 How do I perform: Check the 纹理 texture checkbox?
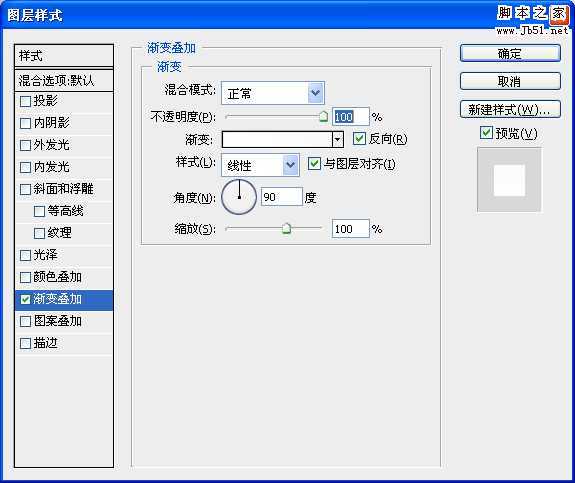pyautogui.click(x=39, y=233)
